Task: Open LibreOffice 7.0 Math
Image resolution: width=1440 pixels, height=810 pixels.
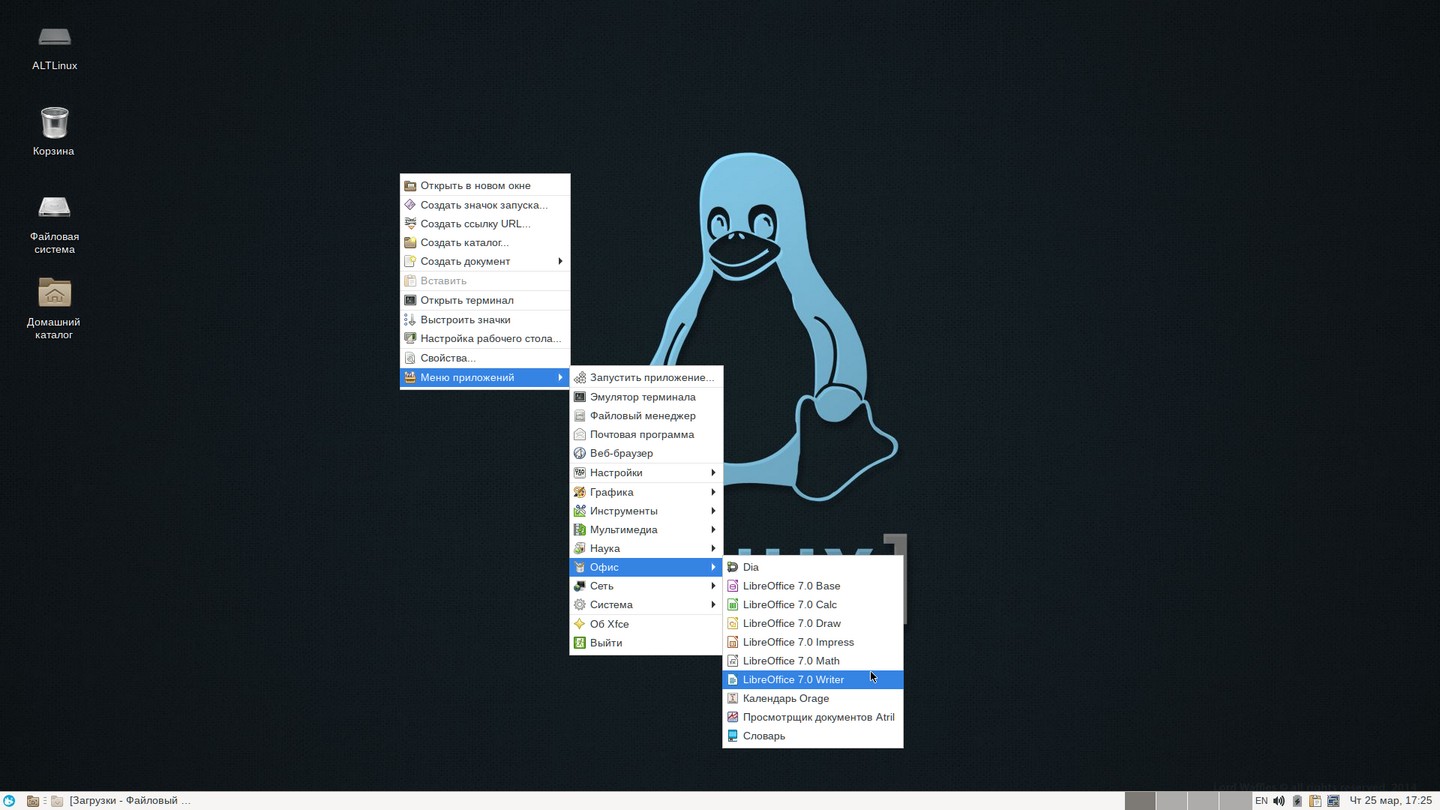Action: point(813,661)
